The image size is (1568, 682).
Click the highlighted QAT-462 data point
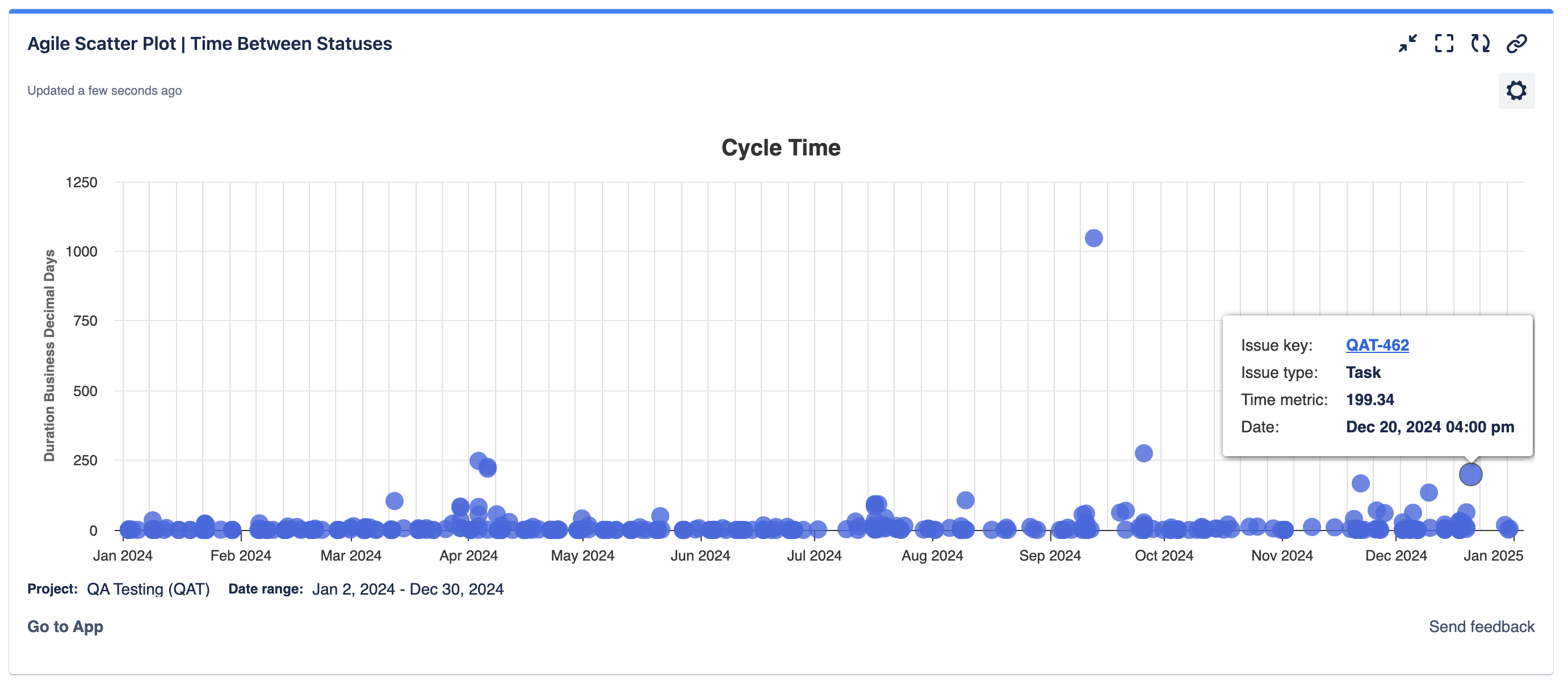coord(1470,474)
